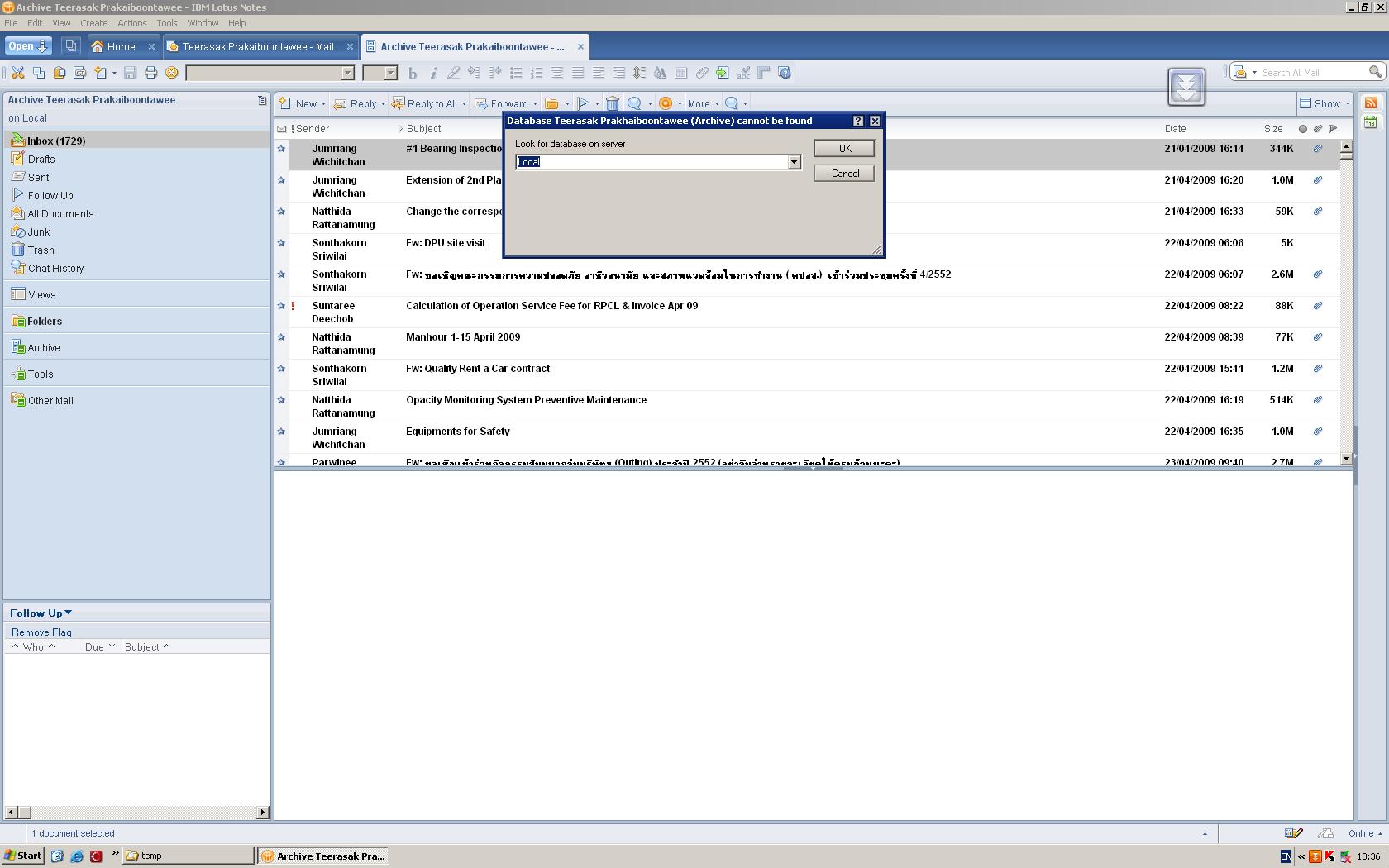
Task: Open the More actions dropdown
Action: 704,103
